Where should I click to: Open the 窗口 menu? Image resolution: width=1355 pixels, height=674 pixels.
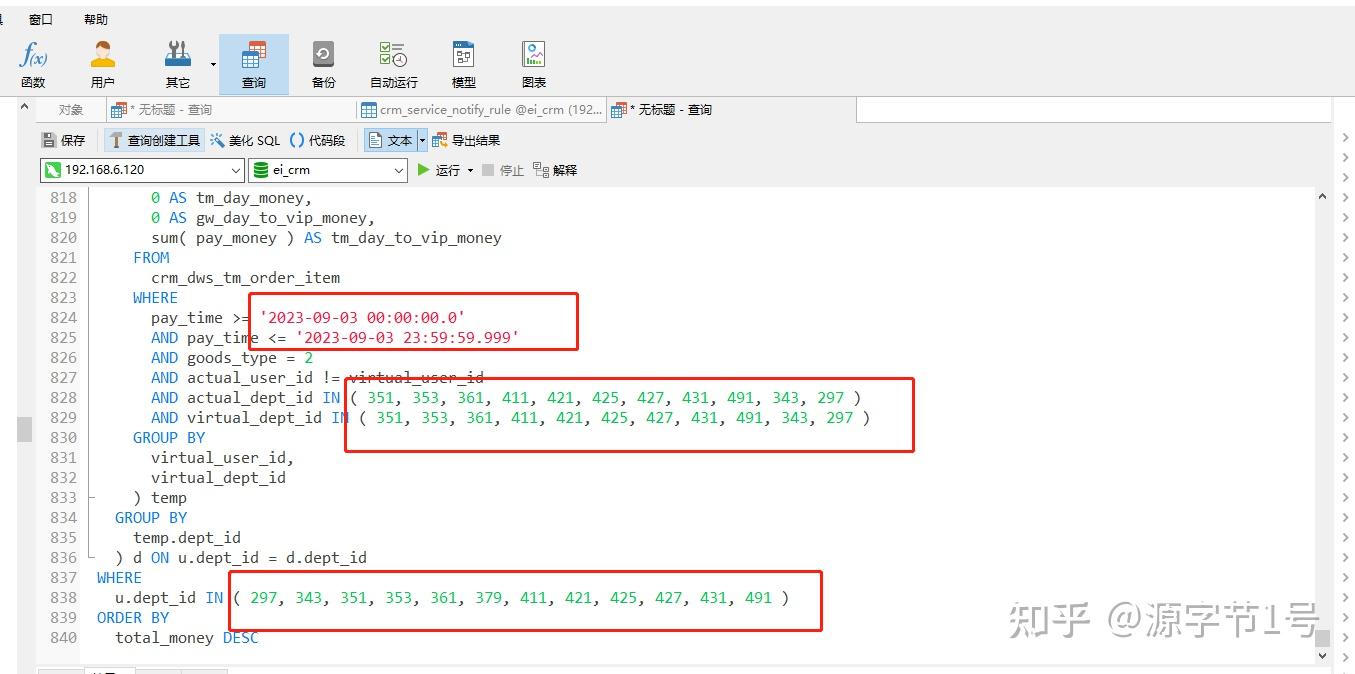(x=41, y=19)
